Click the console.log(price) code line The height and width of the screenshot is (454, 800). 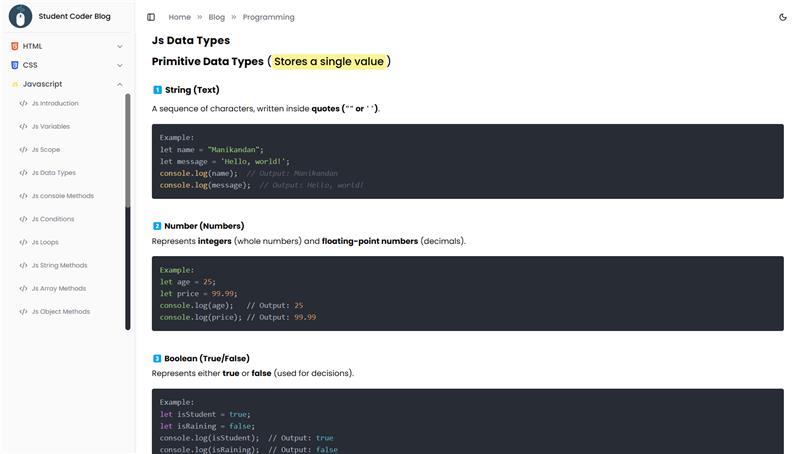click(x=238, y=317)
